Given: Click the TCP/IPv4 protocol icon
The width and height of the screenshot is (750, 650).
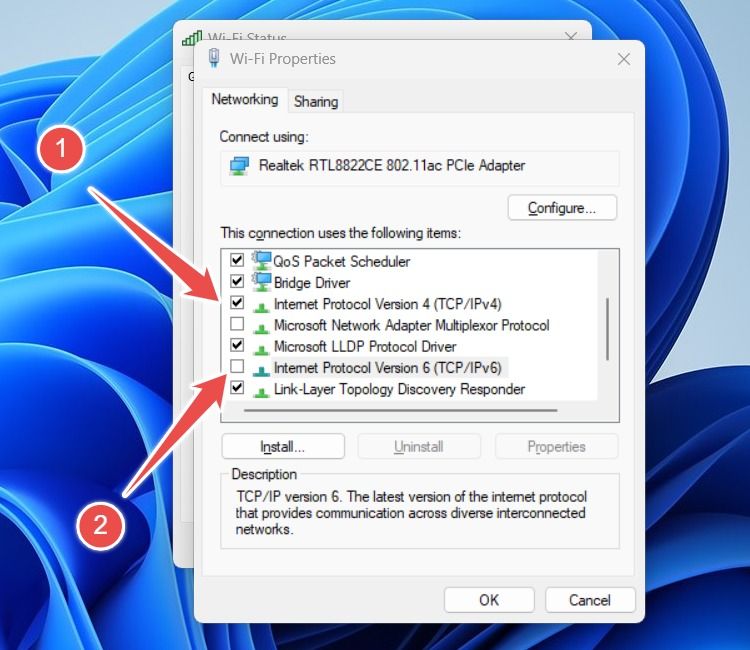Looking at the screenshot, I should pyautogui.click(x=261, y=307).
